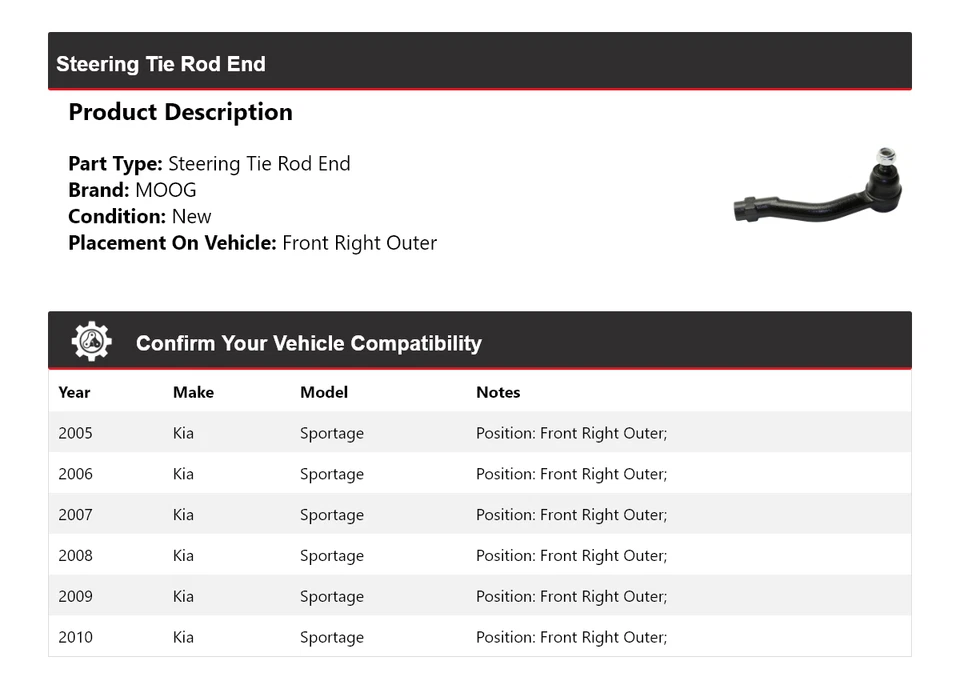
Task: Click the 2008 year cell
Action: coord(75,556)
